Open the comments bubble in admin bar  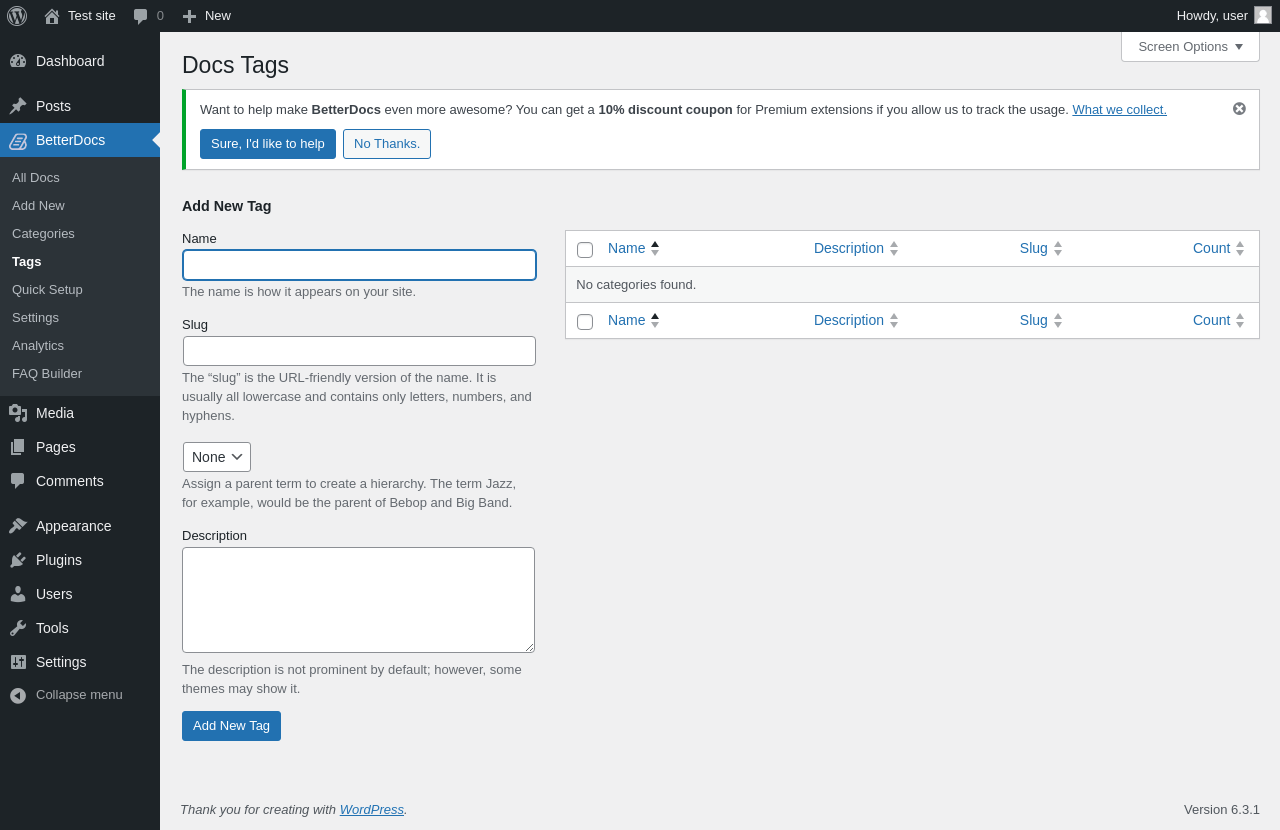pos(148,16)
